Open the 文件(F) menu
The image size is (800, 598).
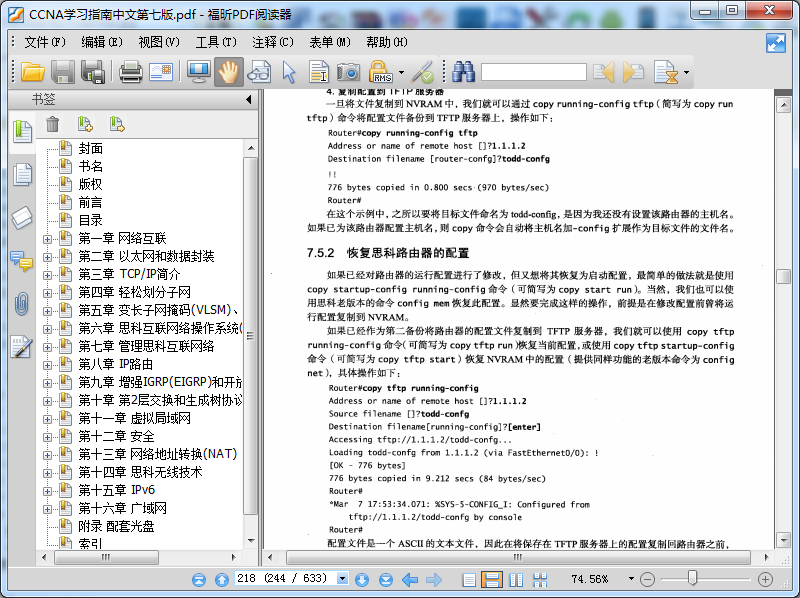click(x=45, y=42)
